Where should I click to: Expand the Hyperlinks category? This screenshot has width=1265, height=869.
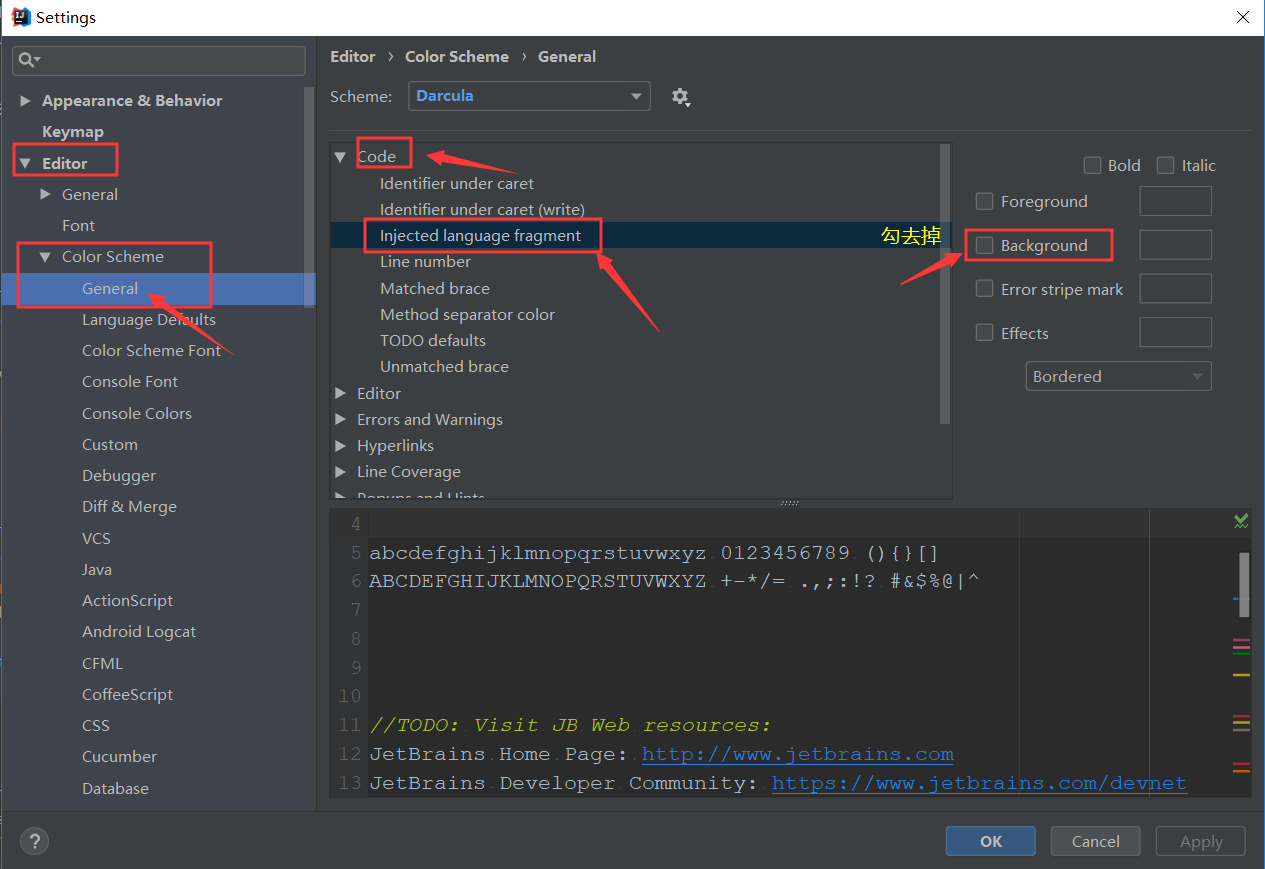[x=340, y=445]
